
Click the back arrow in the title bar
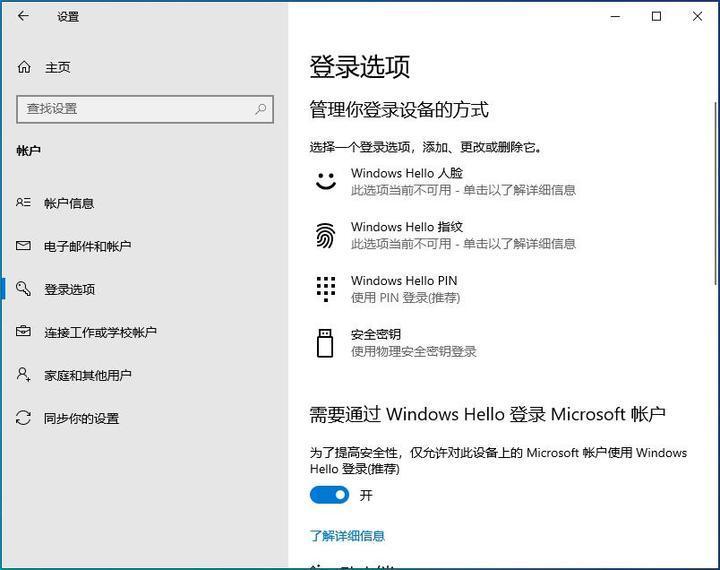pyautogui.click(x=23, y=16)
